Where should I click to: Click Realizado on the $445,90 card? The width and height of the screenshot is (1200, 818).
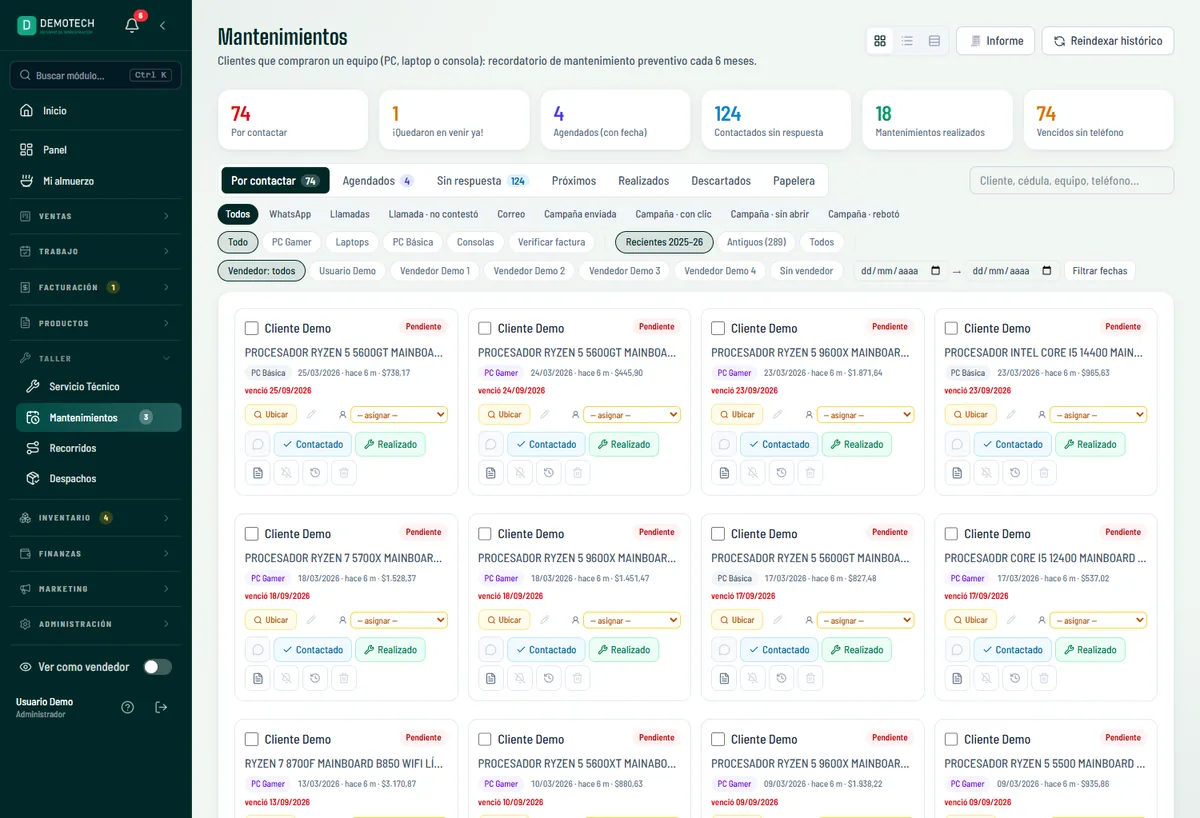tap(623, 444)
